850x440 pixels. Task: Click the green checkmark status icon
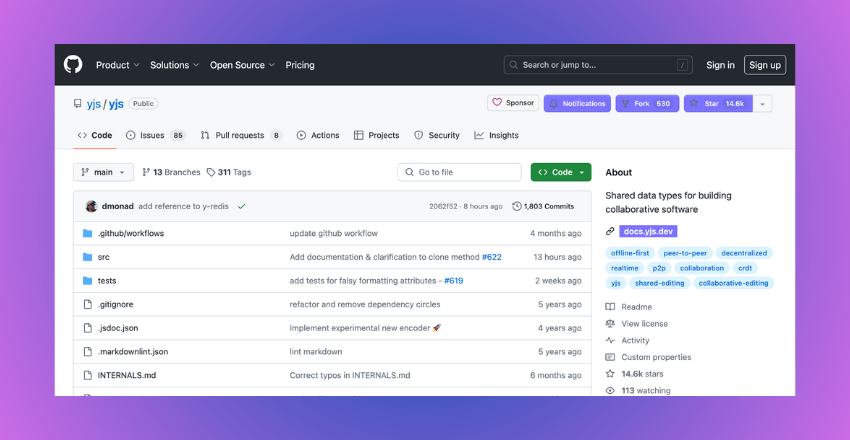(242, 206)
